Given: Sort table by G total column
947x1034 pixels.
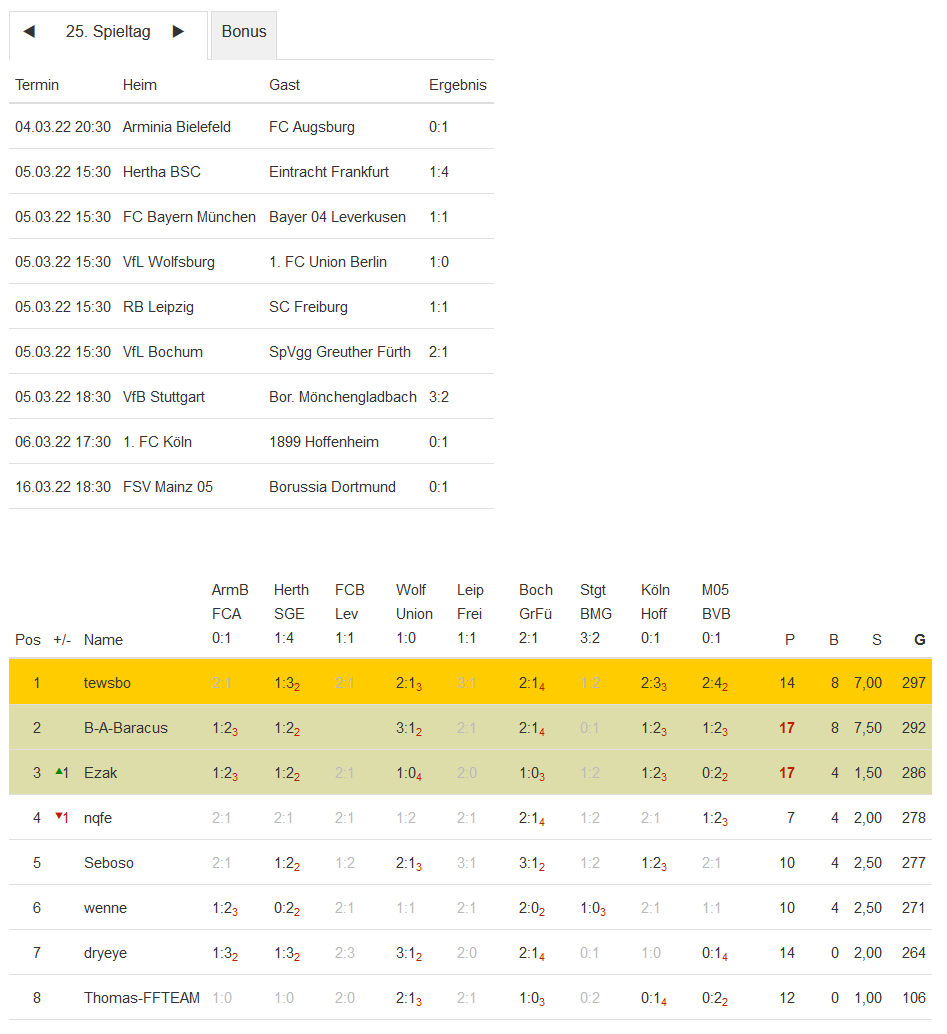Looking at the screenshot, I should 919,640.
